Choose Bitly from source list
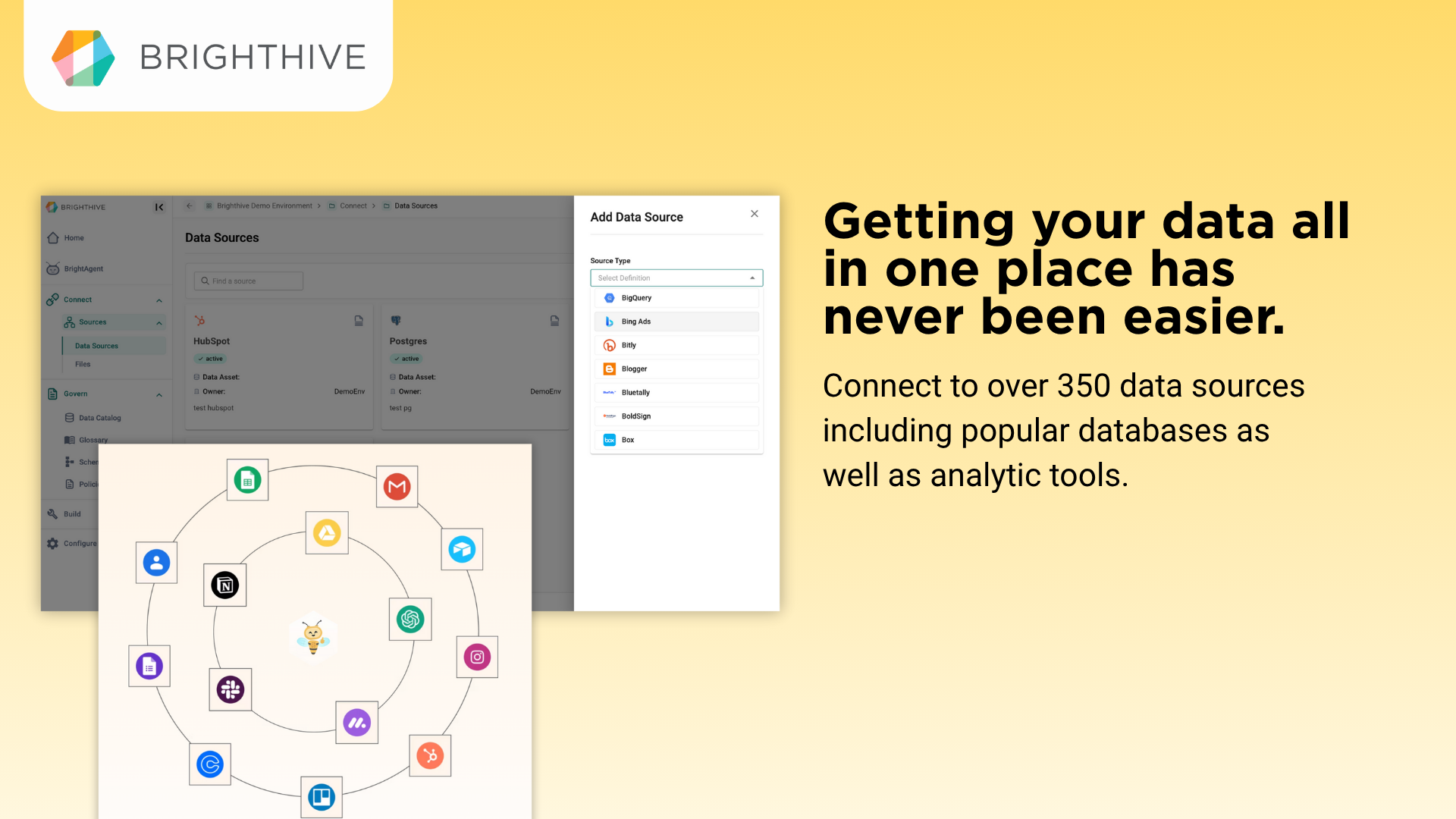The image size is (1456, 819). (676, 345)
